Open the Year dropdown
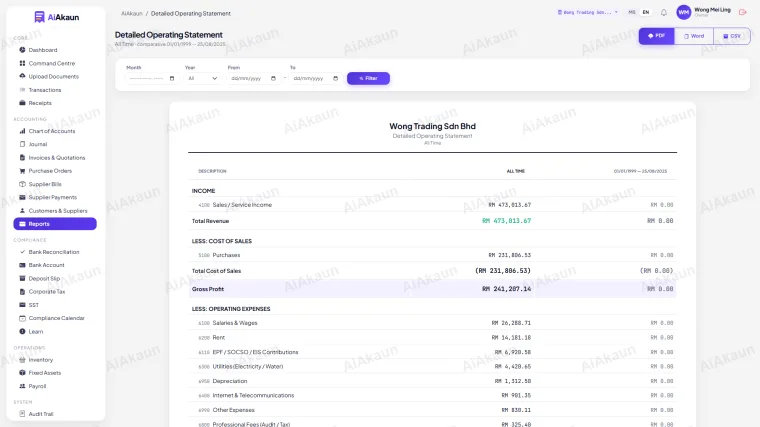The height and width of the screenshot is (427, 760). click(x=203, y=79)
